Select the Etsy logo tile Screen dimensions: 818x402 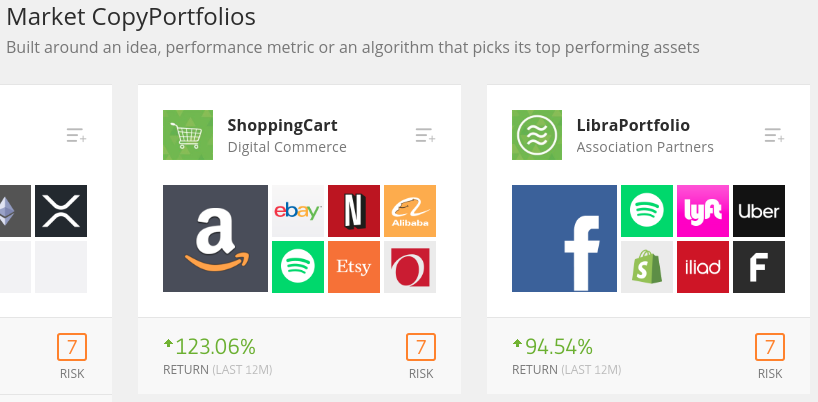(x=354, y=266)
